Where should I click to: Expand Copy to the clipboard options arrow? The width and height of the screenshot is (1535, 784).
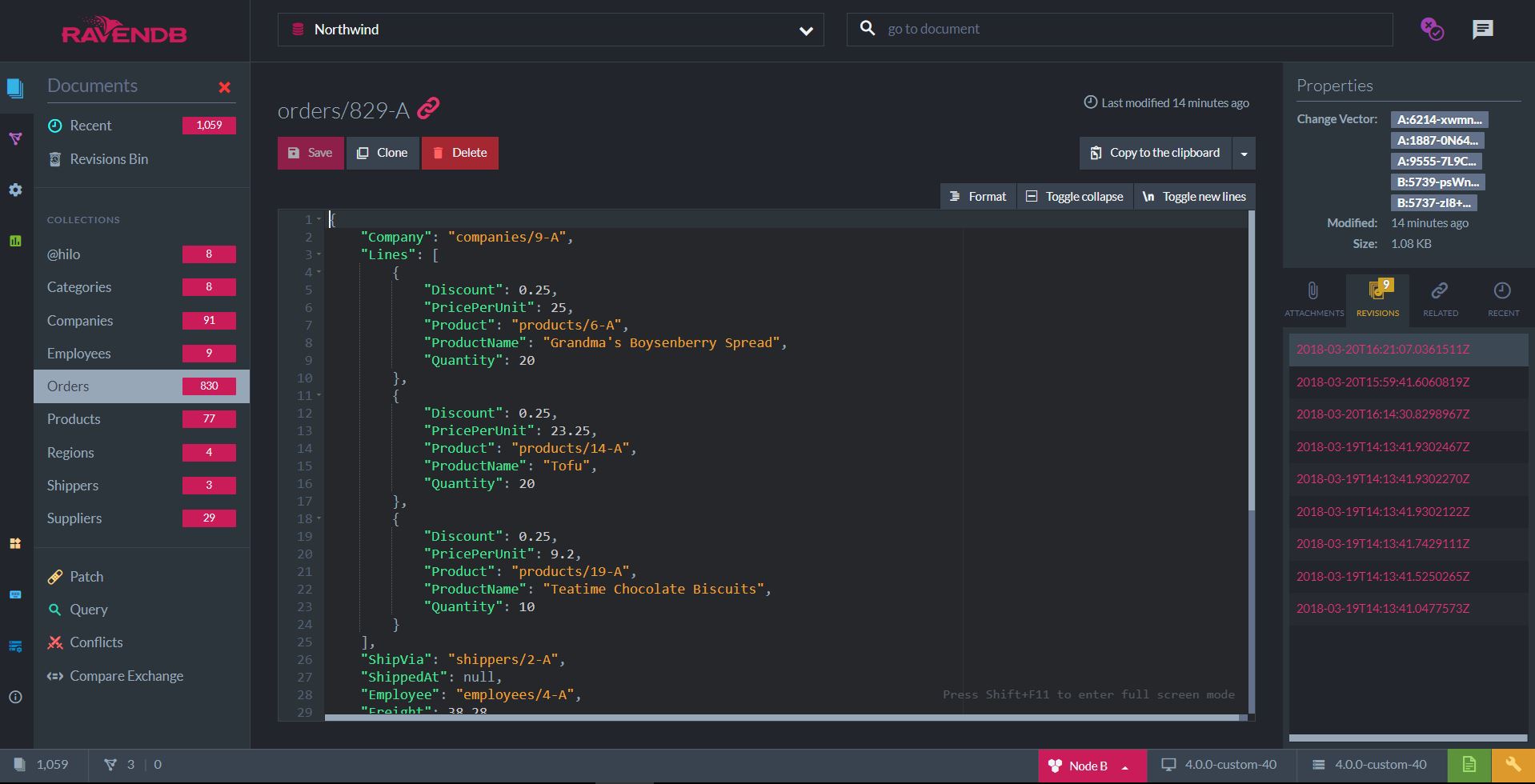pyautogui.click(x=1244, y=154)
